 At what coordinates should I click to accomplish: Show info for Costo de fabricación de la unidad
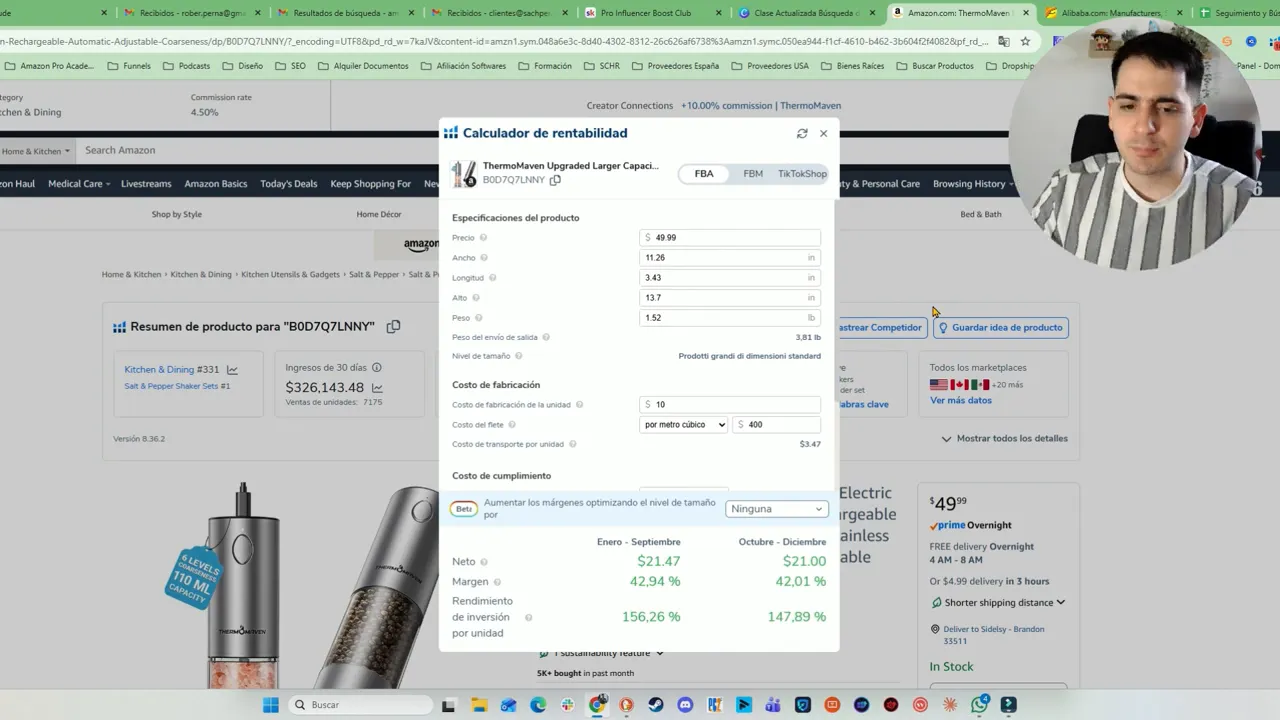[x=579, y=405]
